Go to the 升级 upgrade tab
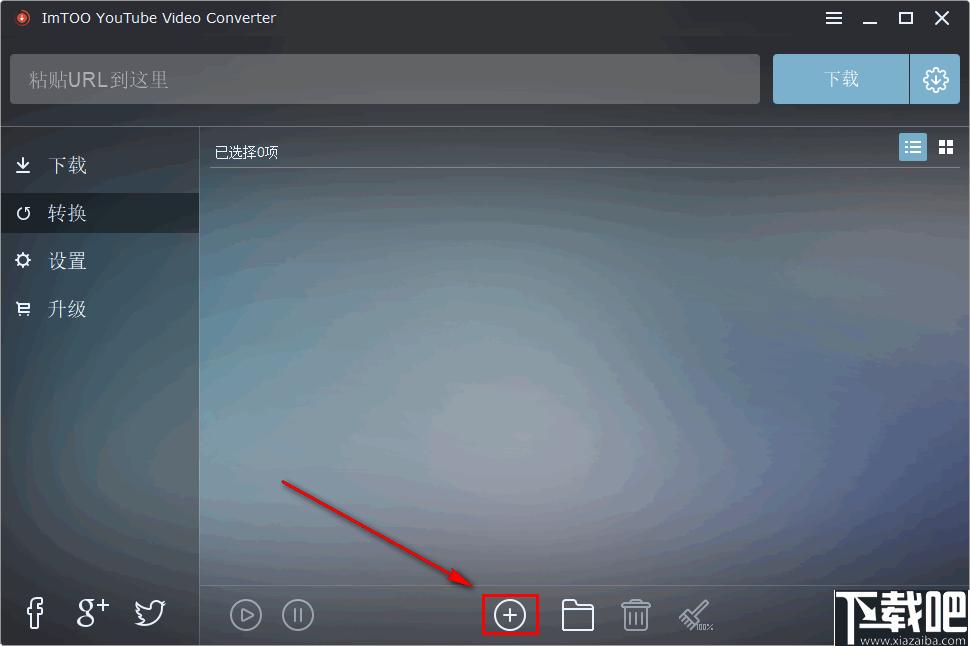The height and width of the screenshot is (646, 970). pos(100,308)
